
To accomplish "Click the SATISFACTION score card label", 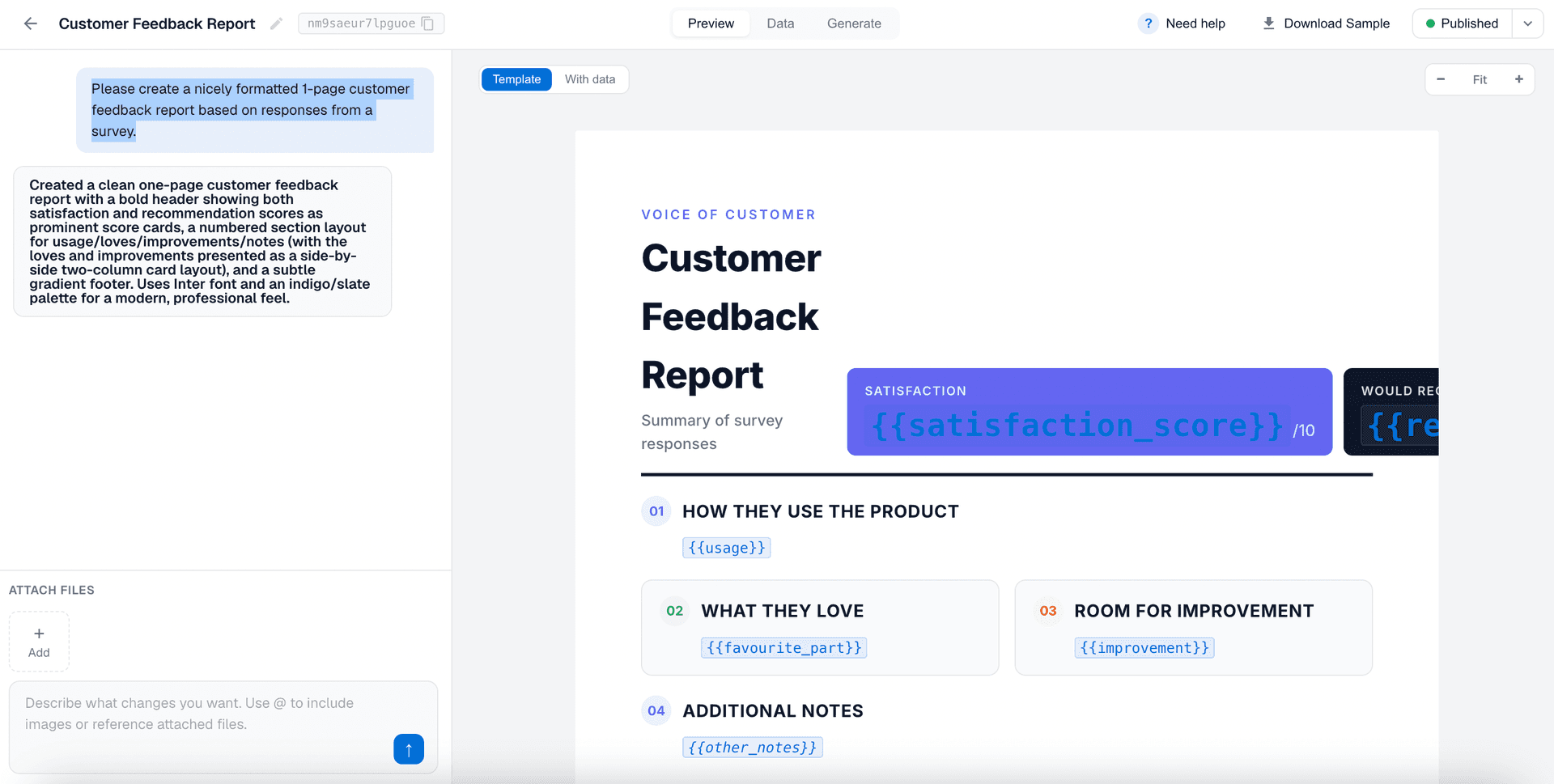I will (x=915, y=391).
